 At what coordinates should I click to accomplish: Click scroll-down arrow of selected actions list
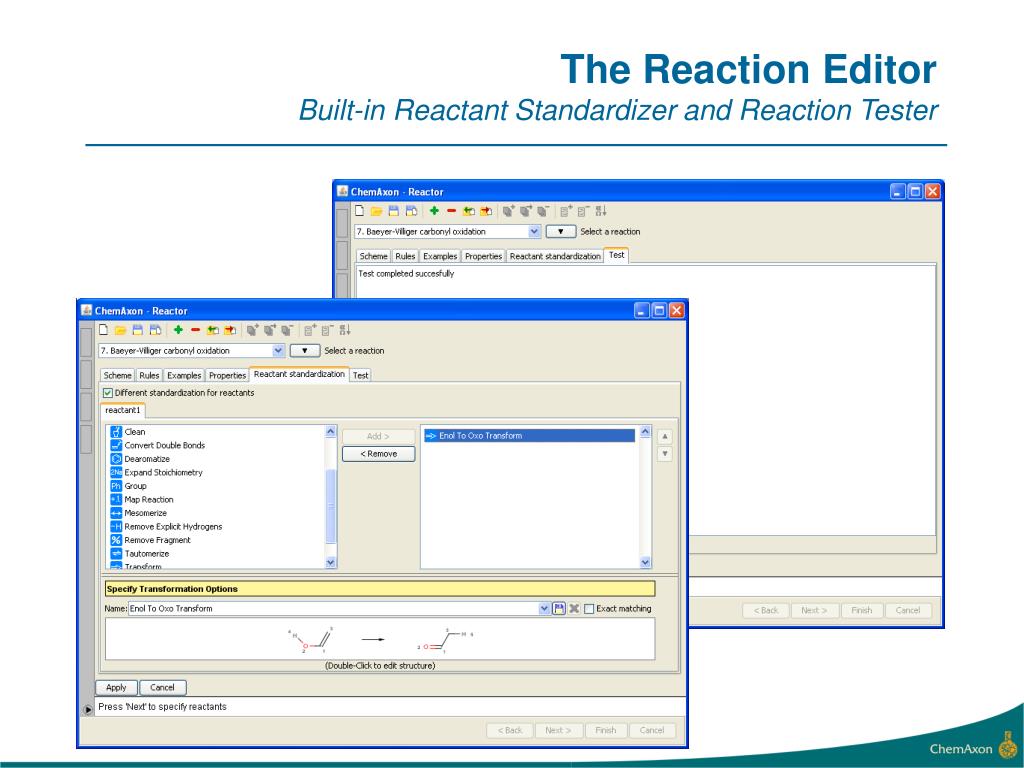pyautogui.click(x=645, y=562)
